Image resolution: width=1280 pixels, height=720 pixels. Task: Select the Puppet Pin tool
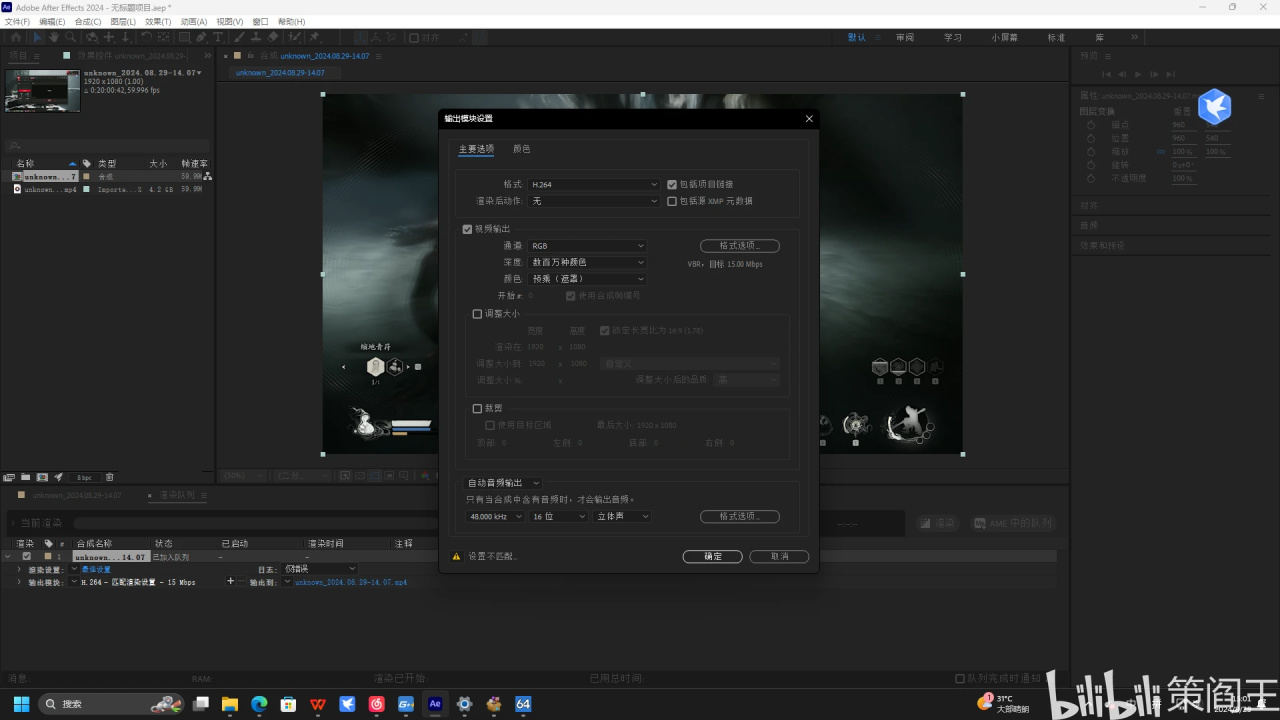[314, 37]
